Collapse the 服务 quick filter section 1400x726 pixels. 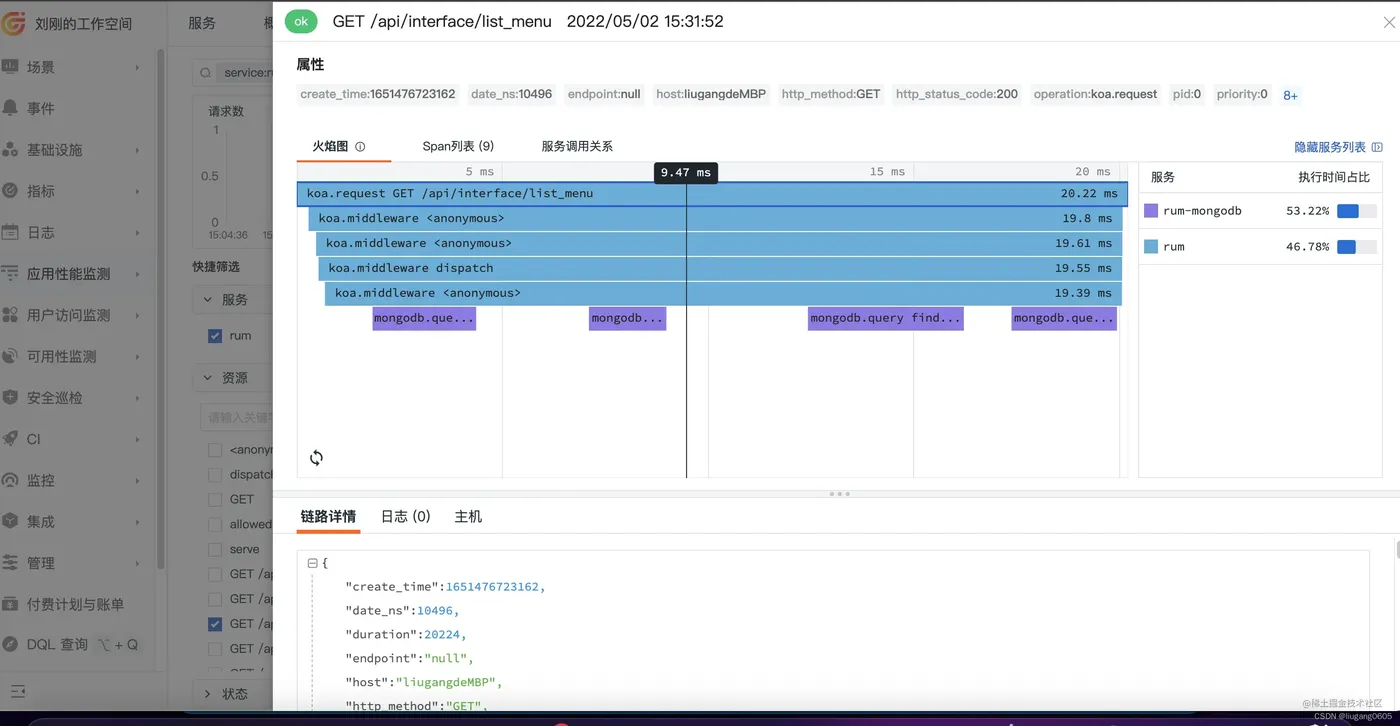(207, 299)
